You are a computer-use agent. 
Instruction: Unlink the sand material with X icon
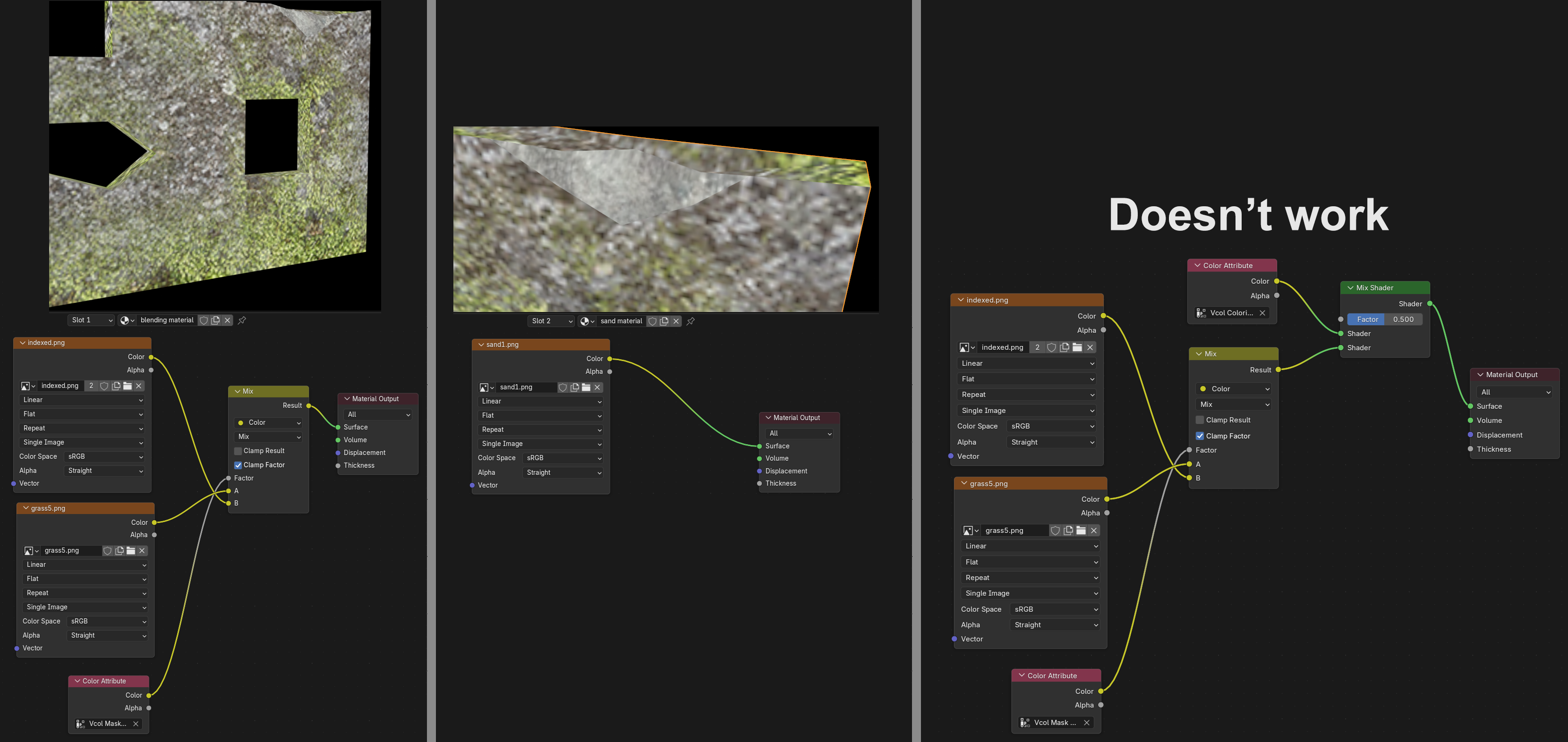click(676, 321)
